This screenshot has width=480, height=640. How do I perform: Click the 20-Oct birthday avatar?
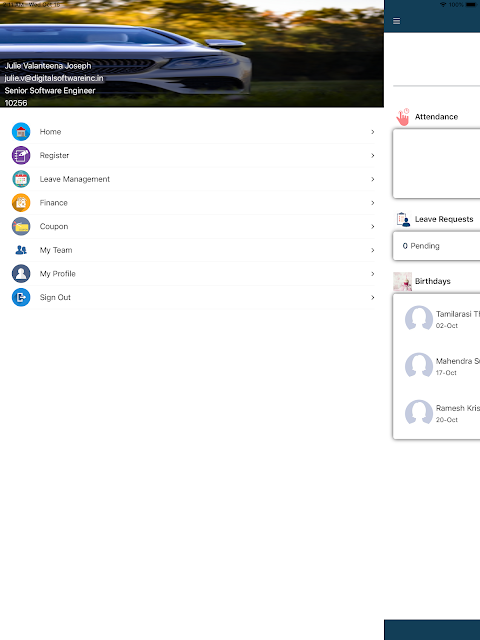pyautogui.click(x=419, y=412)
